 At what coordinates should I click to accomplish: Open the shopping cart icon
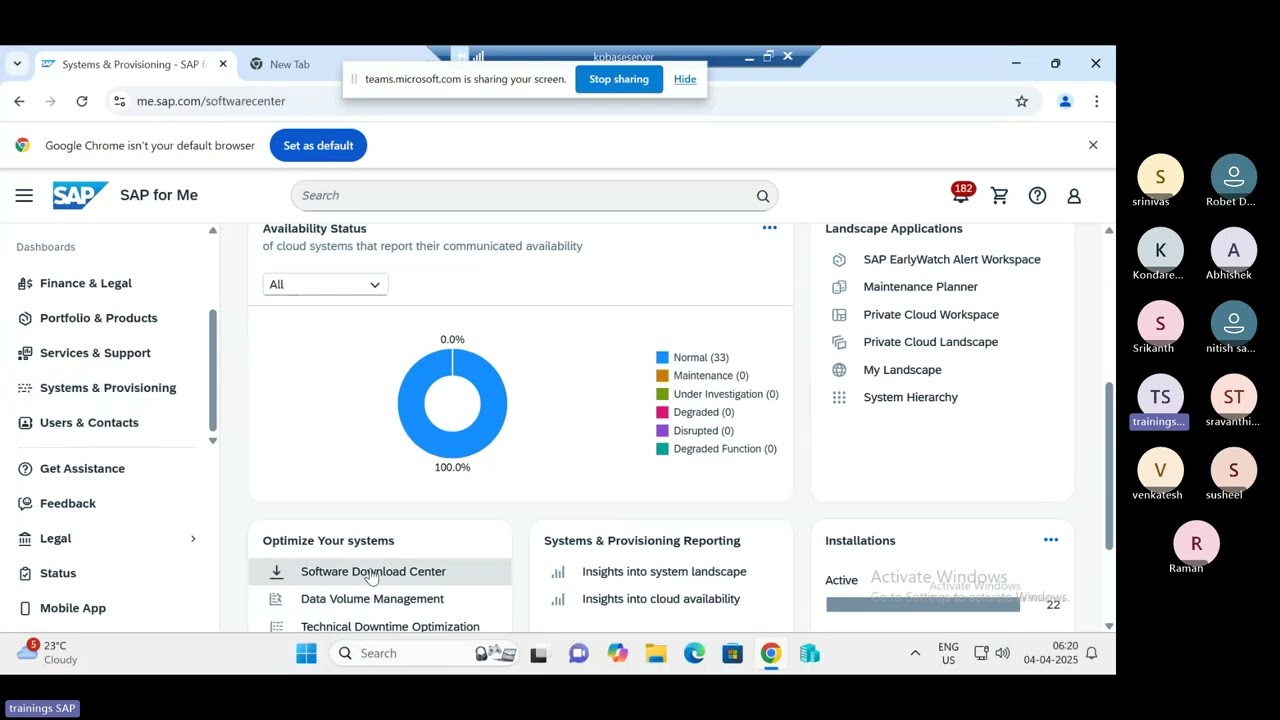999,196
